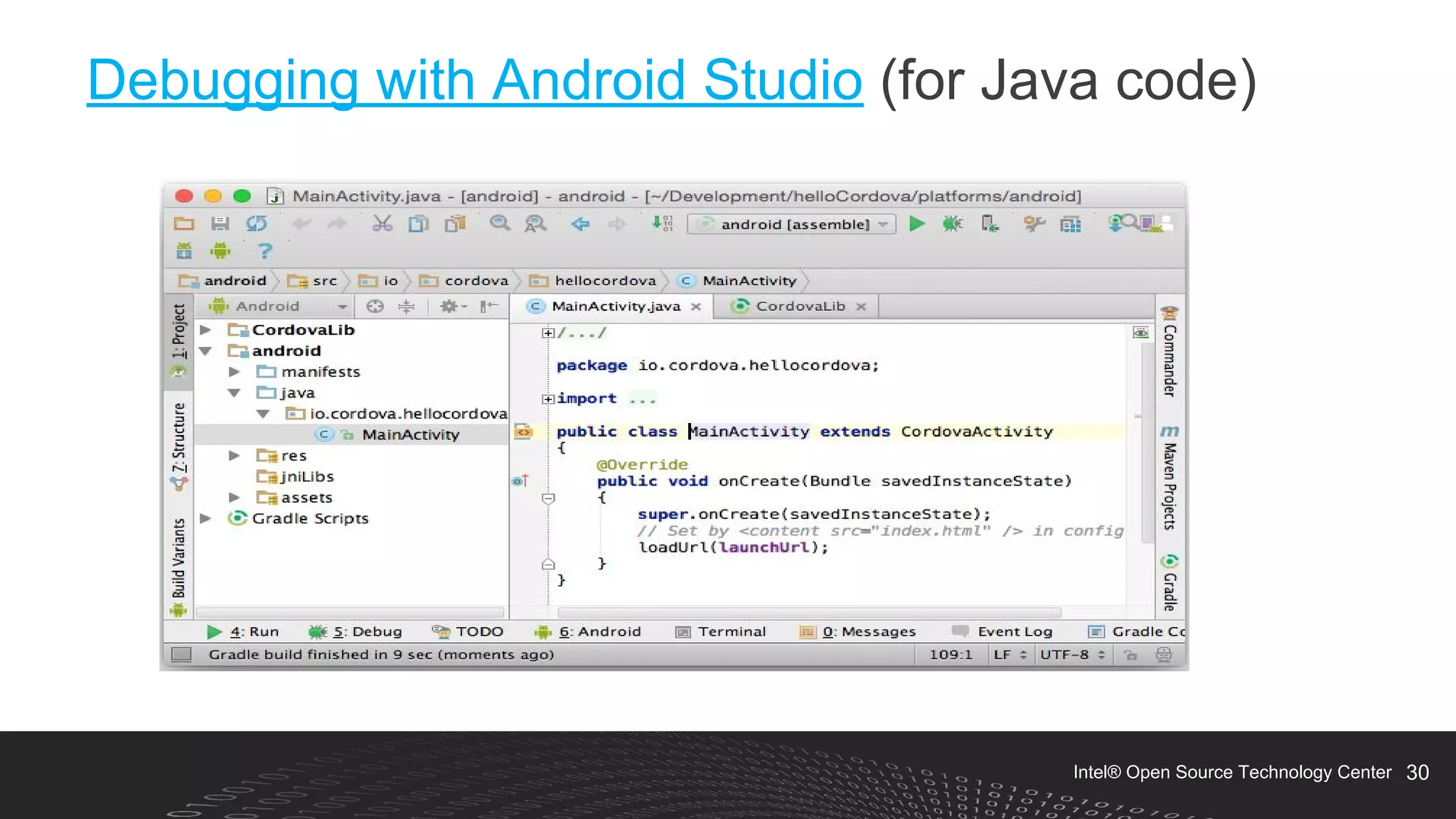The image size is (1456, 819).
Task: Open the Android project view dropdown
Action: (x=279, y=306)
